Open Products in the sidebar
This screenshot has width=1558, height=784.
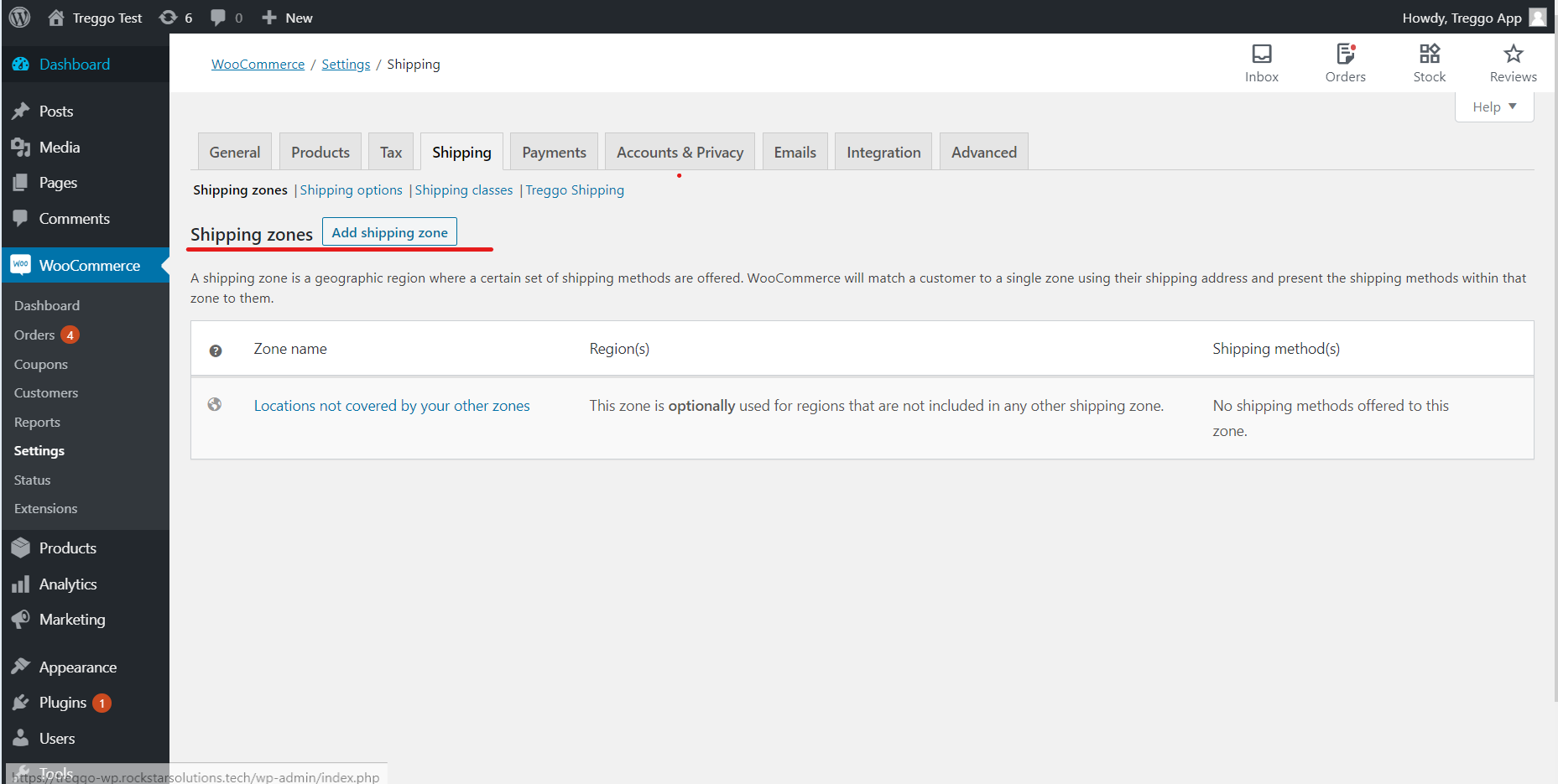coord(85,548)
